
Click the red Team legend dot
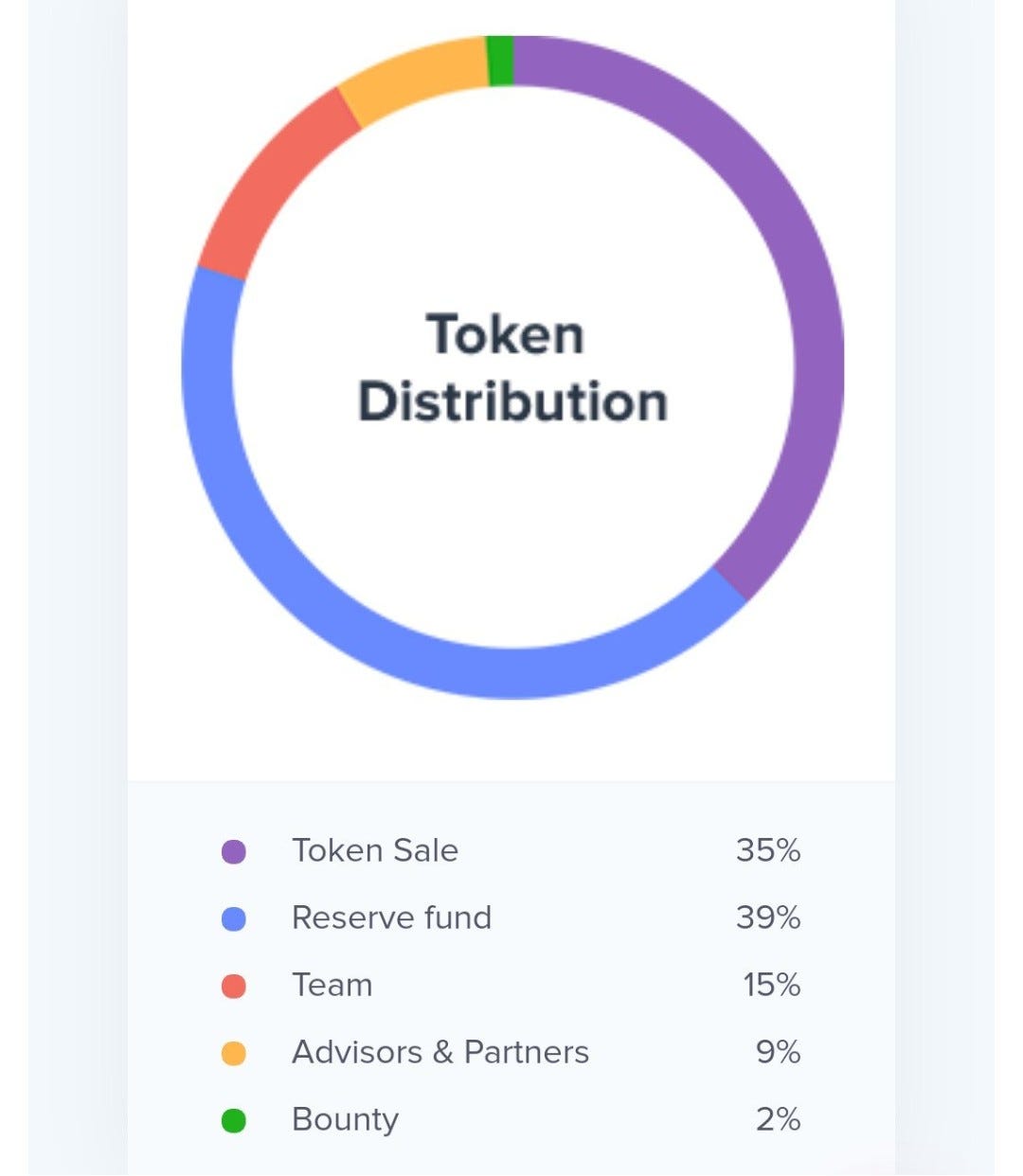(234, 986)
